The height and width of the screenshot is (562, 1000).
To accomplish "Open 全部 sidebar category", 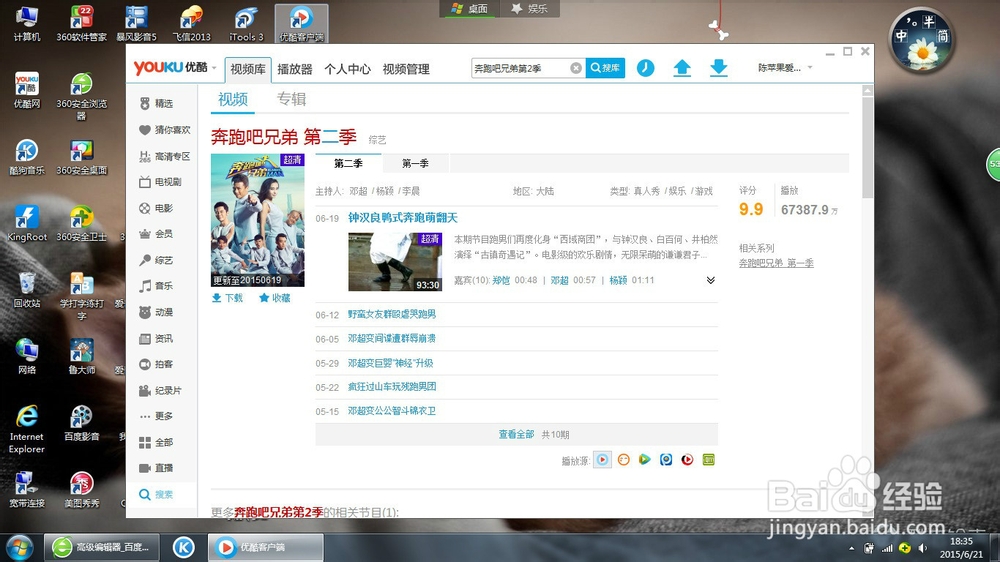I will (157, 442).
